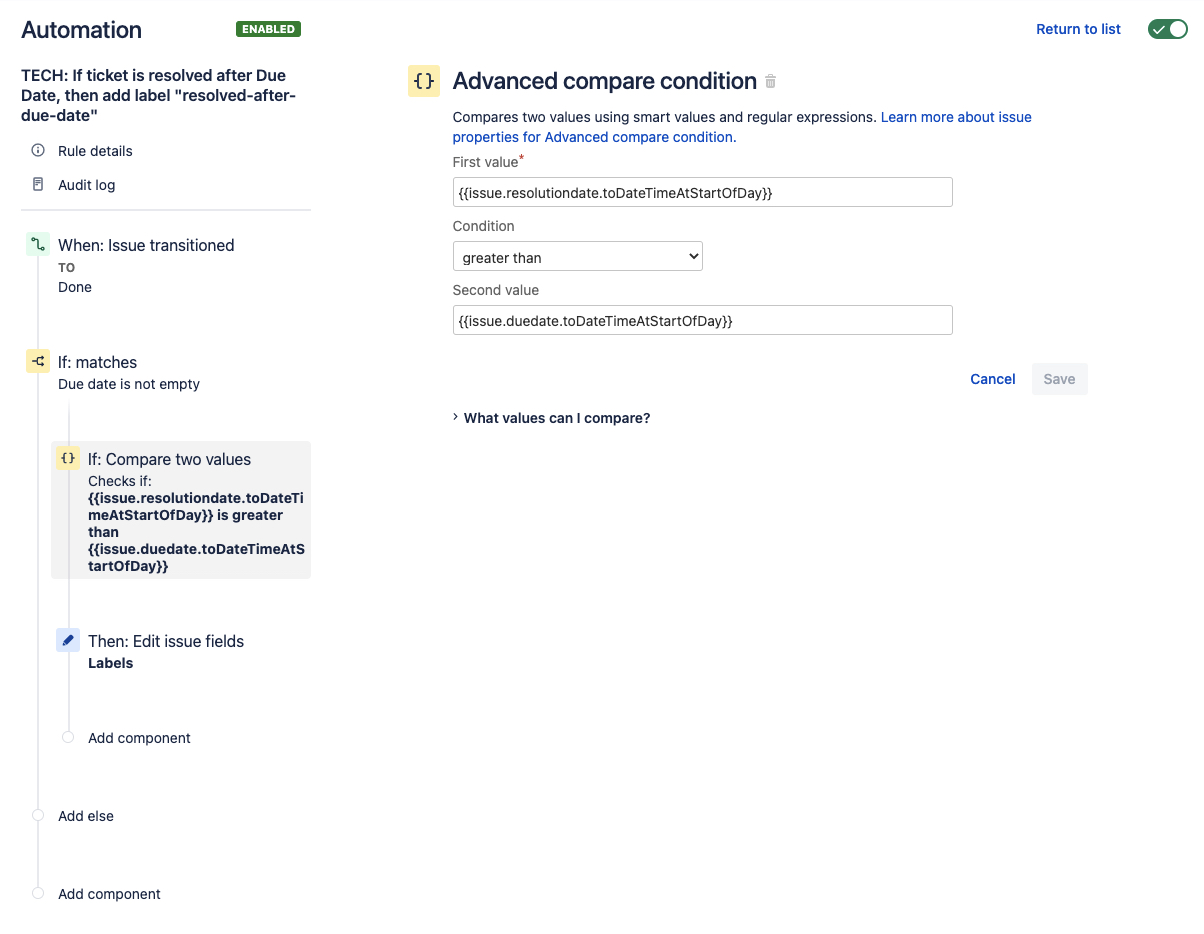This screenshot has width=1204, height=934.
Task: Click the Audit log document icon
Action: 38,185
